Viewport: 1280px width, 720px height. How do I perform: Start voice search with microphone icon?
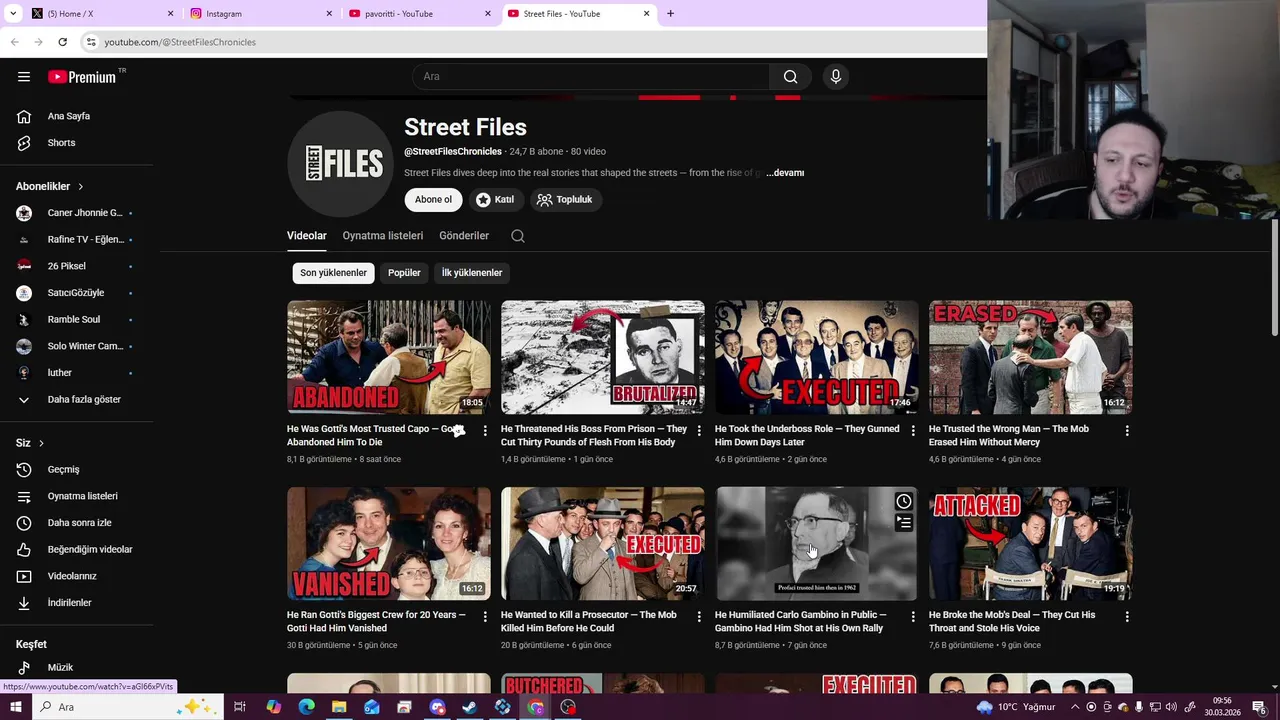836,77
